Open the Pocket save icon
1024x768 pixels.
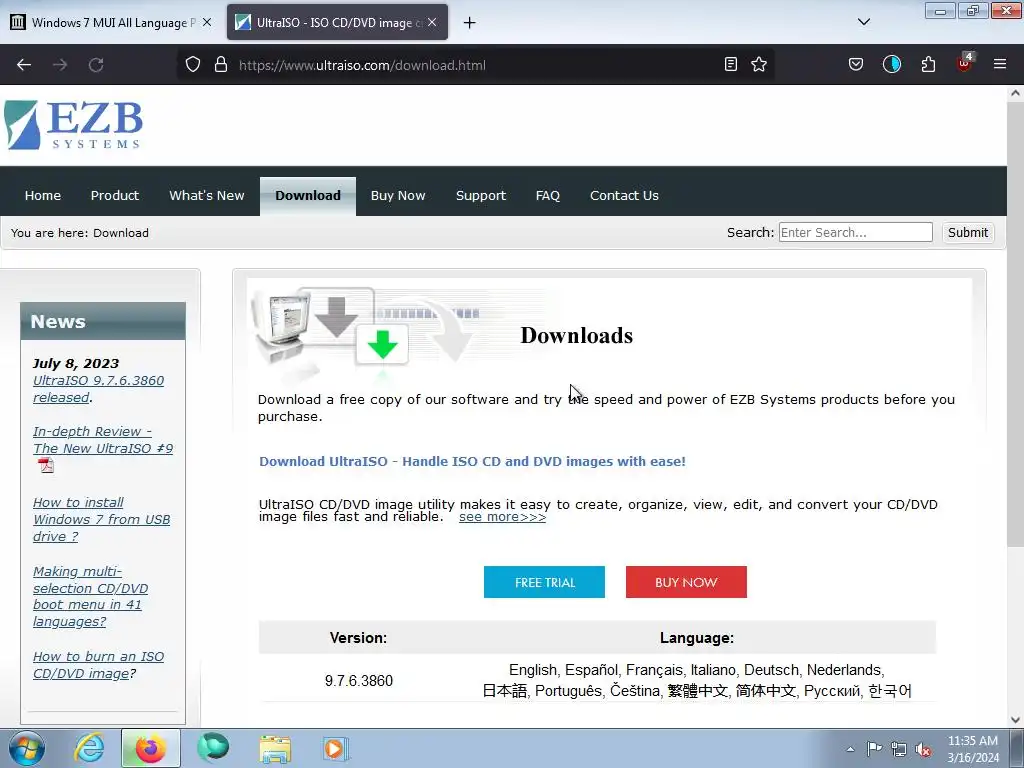click(856, 65)
